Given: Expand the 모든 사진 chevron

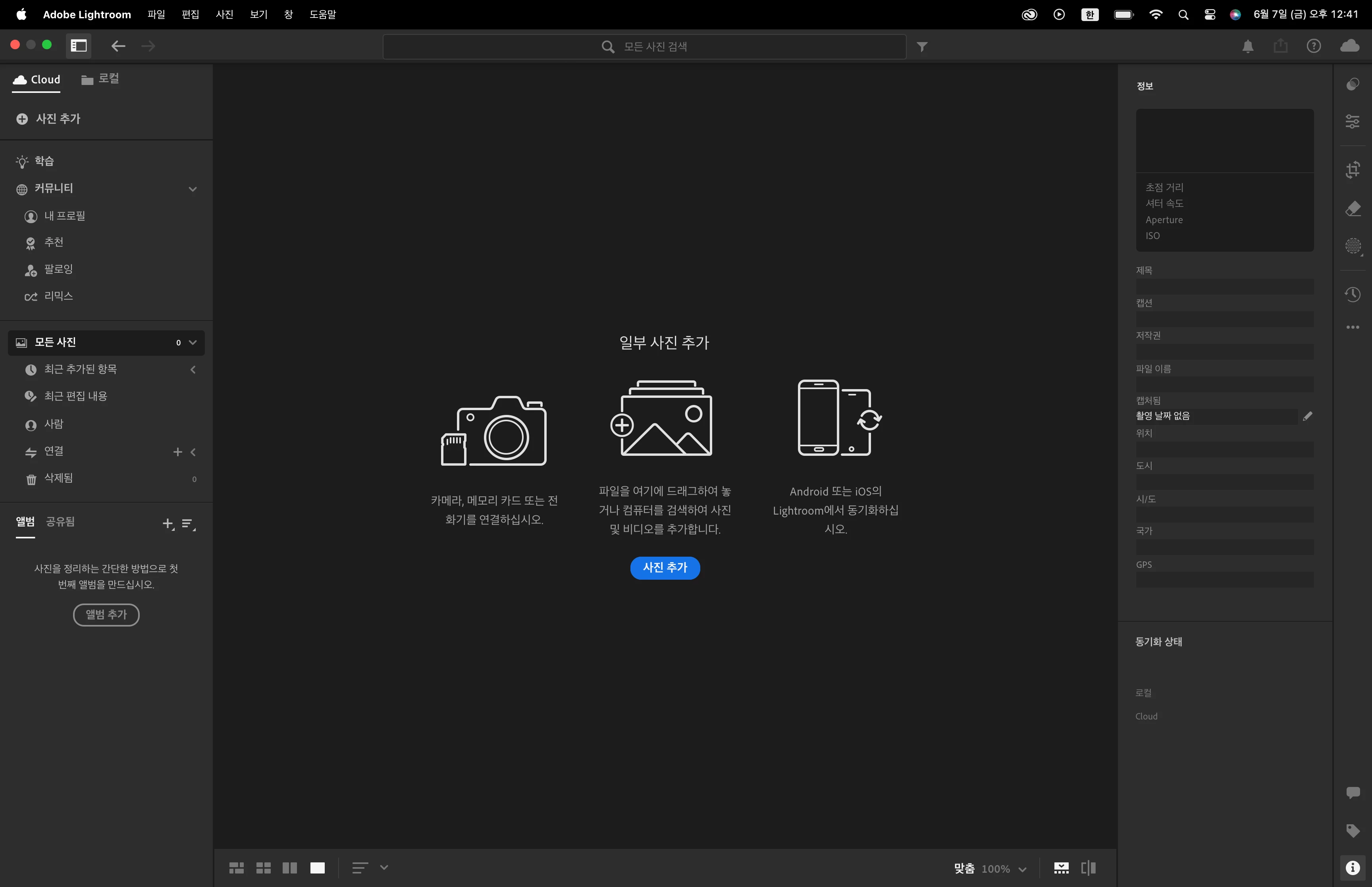Looking at the screenshot, I should point(193,343).
